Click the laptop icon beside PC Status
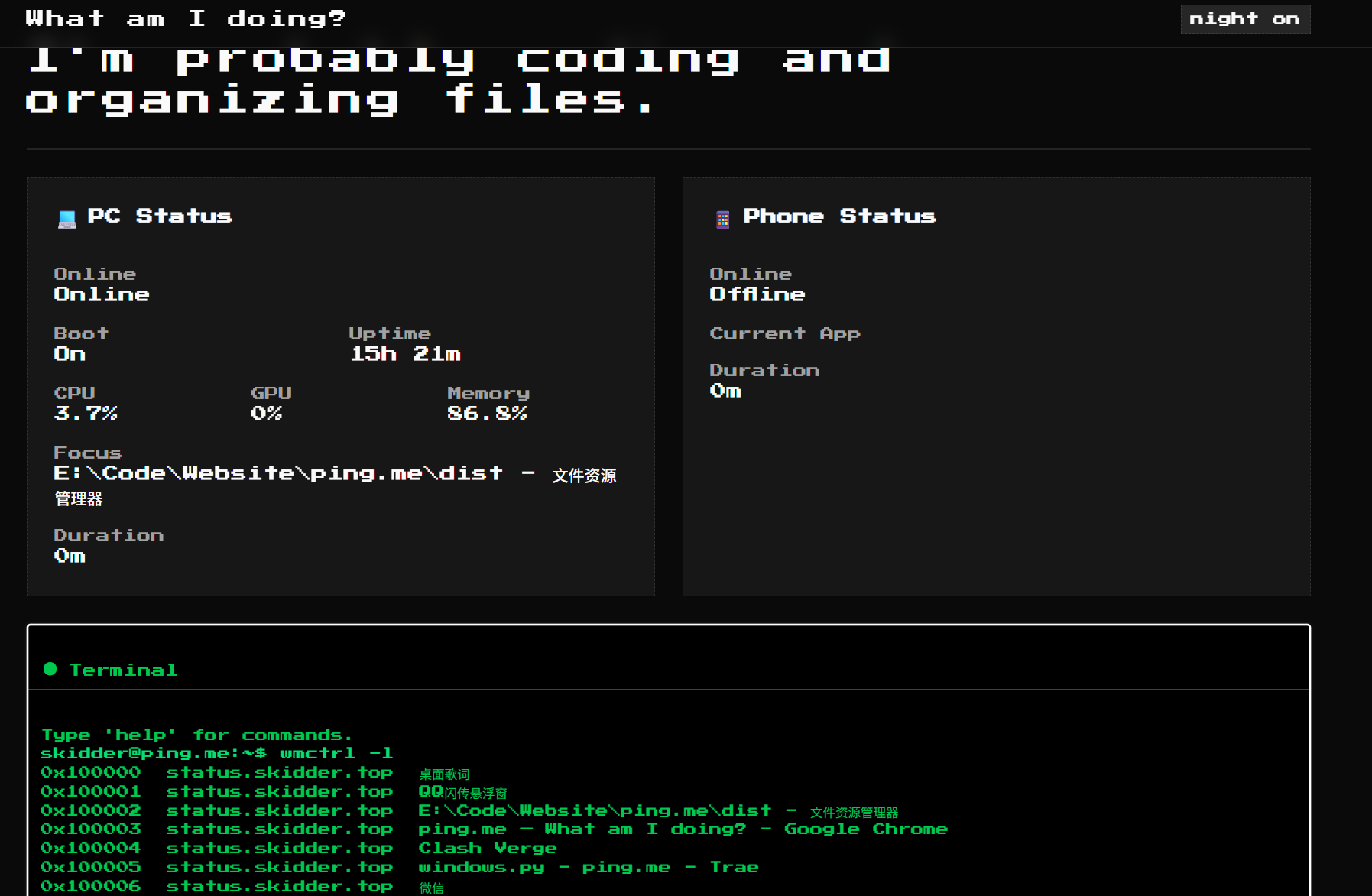 click(x=67, y=219)
